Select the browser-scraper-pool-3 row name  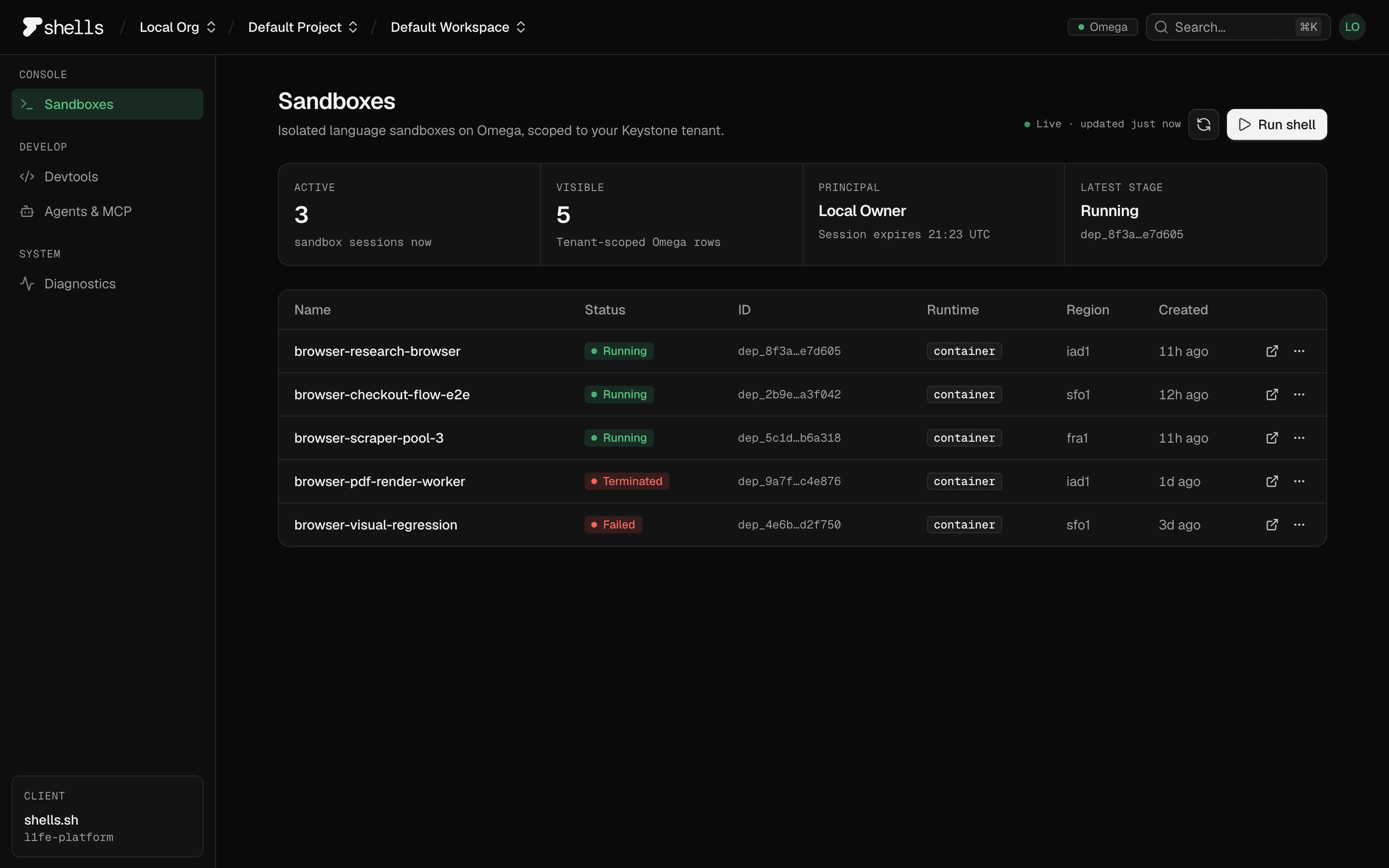click(x=368, y=438)
